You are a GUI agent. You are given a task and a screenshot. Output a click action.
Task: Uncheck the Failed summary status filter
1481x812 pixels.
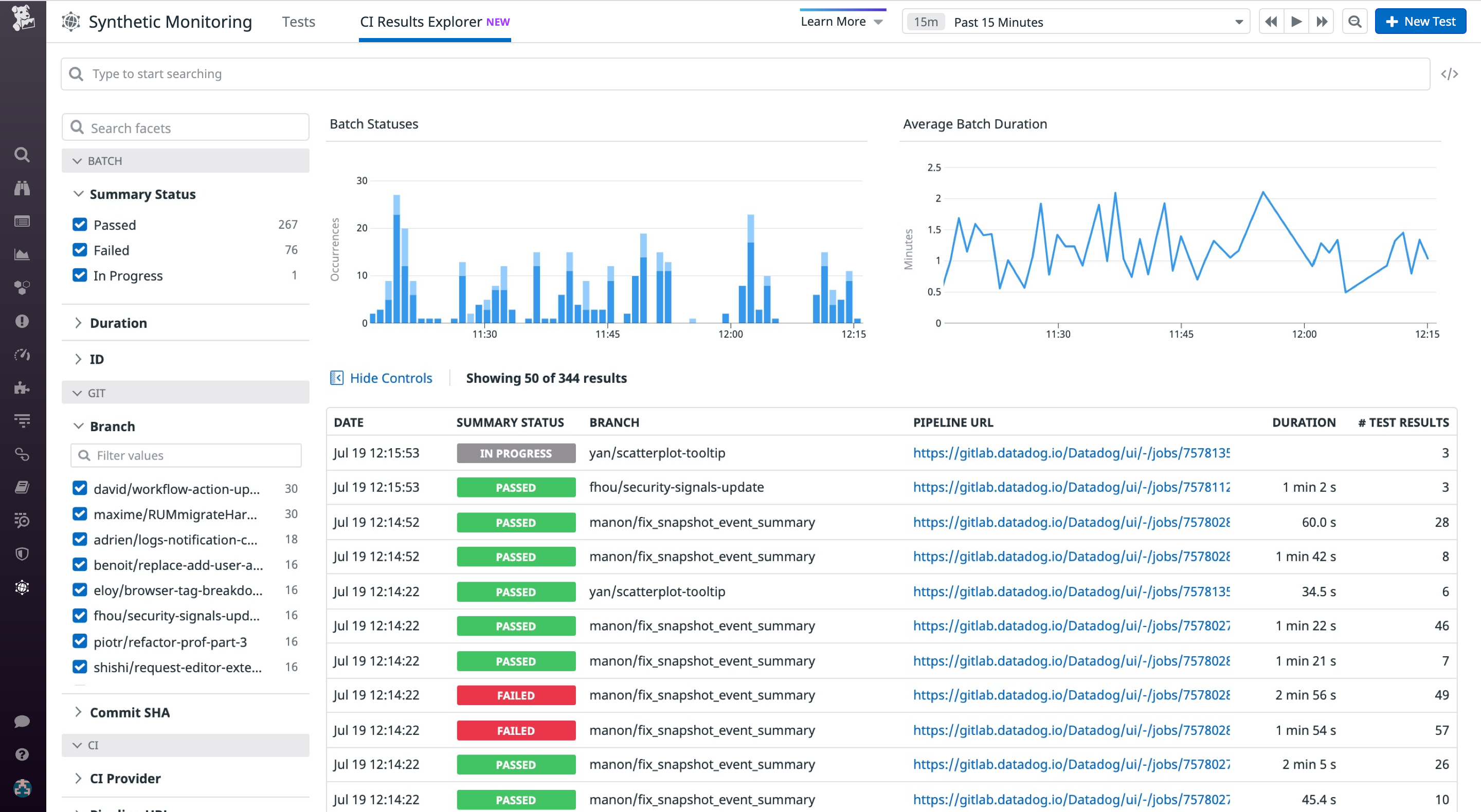coord(79,249)
